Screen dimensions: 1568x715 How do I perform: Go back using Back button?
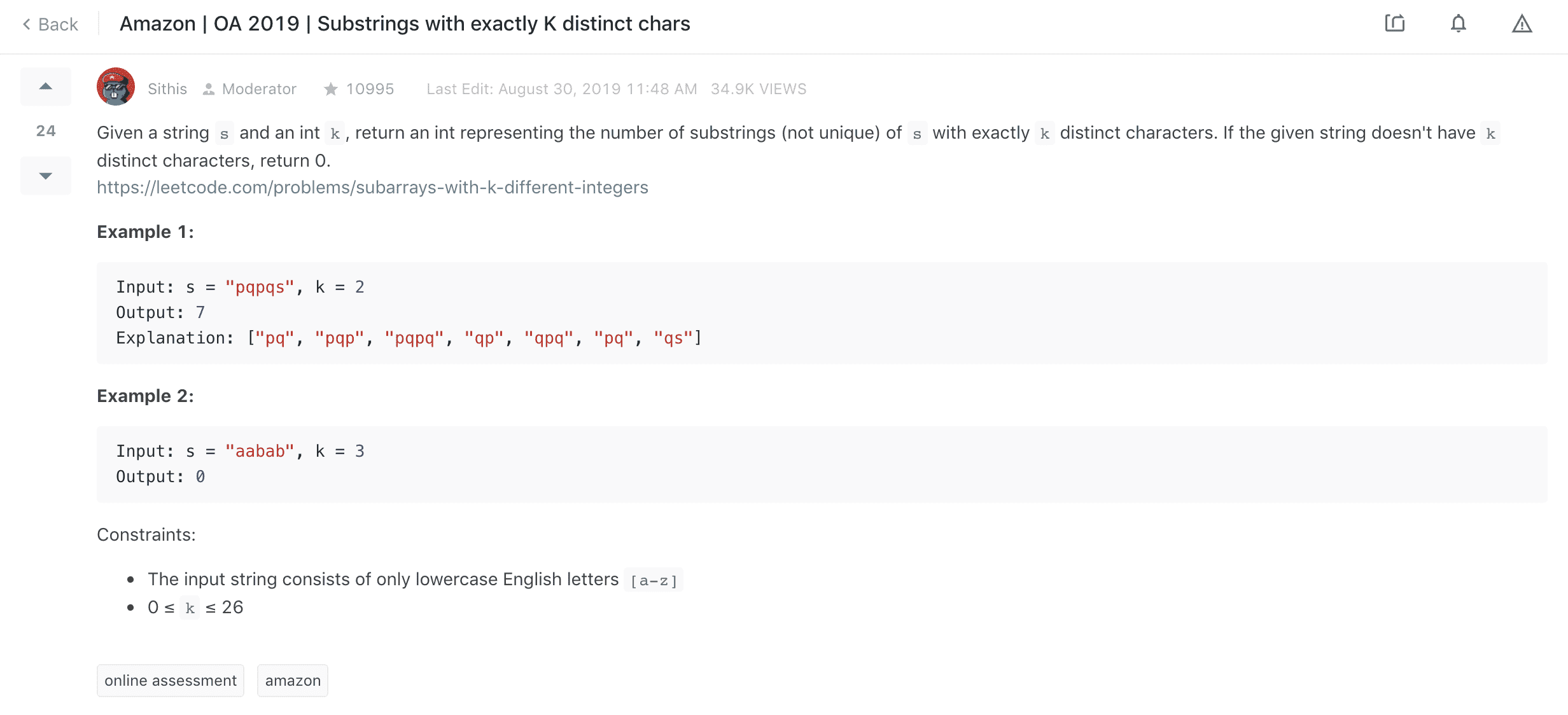[58, 24]
